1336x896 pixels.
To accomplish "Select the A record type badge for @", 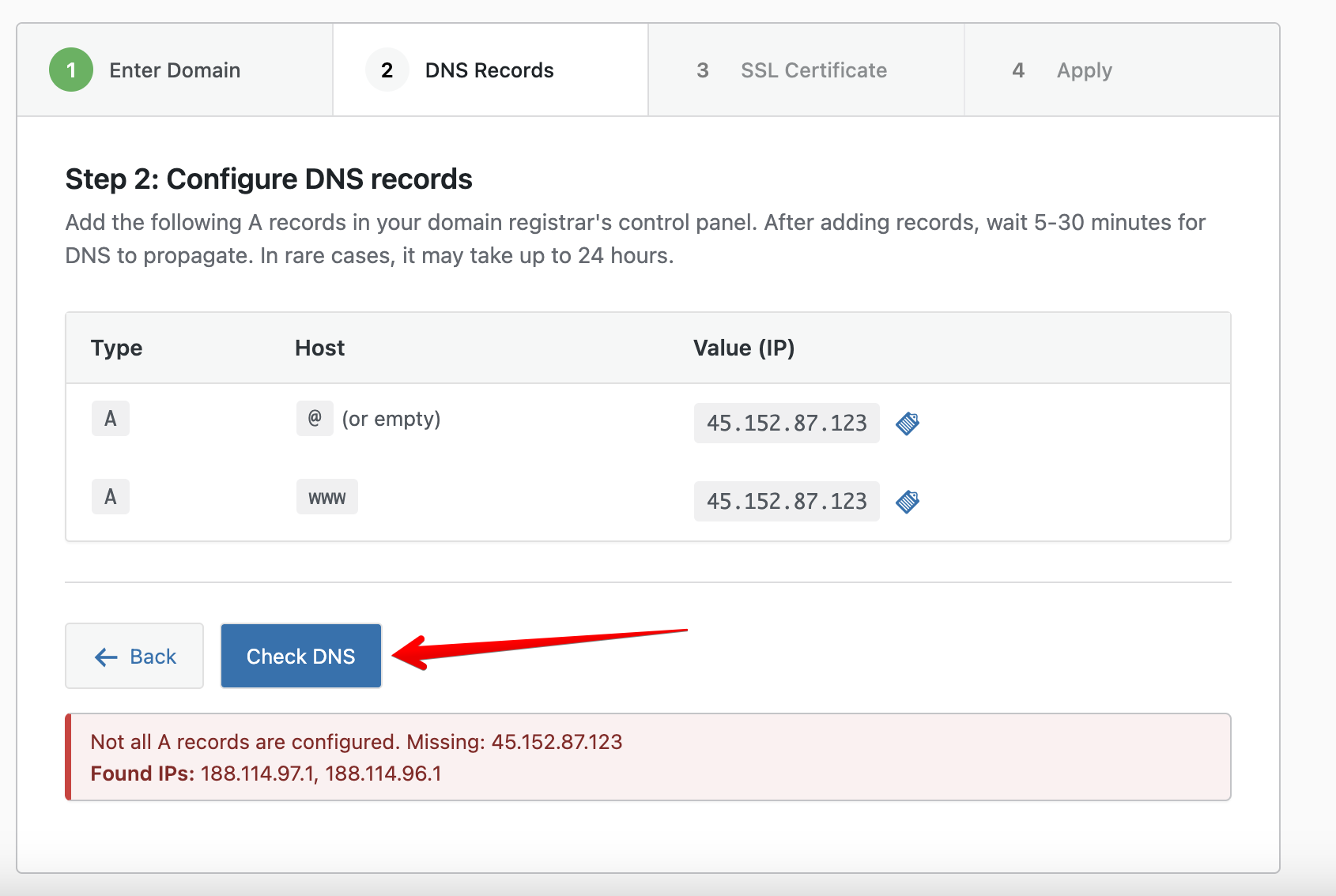I will pos(110,419).
